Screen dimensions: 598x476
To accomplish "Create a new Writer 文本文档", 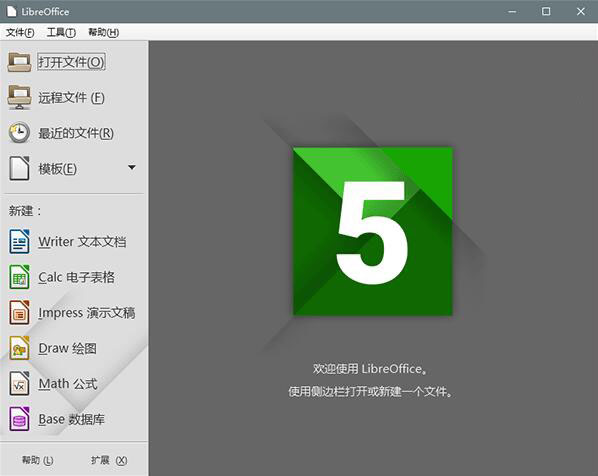I will tap(82, 242).
